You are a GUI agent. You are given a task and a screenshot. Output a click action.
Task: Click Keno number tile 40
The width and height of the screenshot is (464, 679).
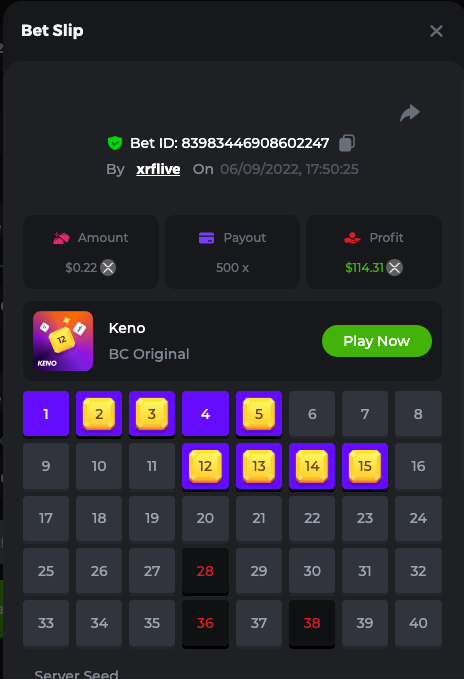click(418, 623)
